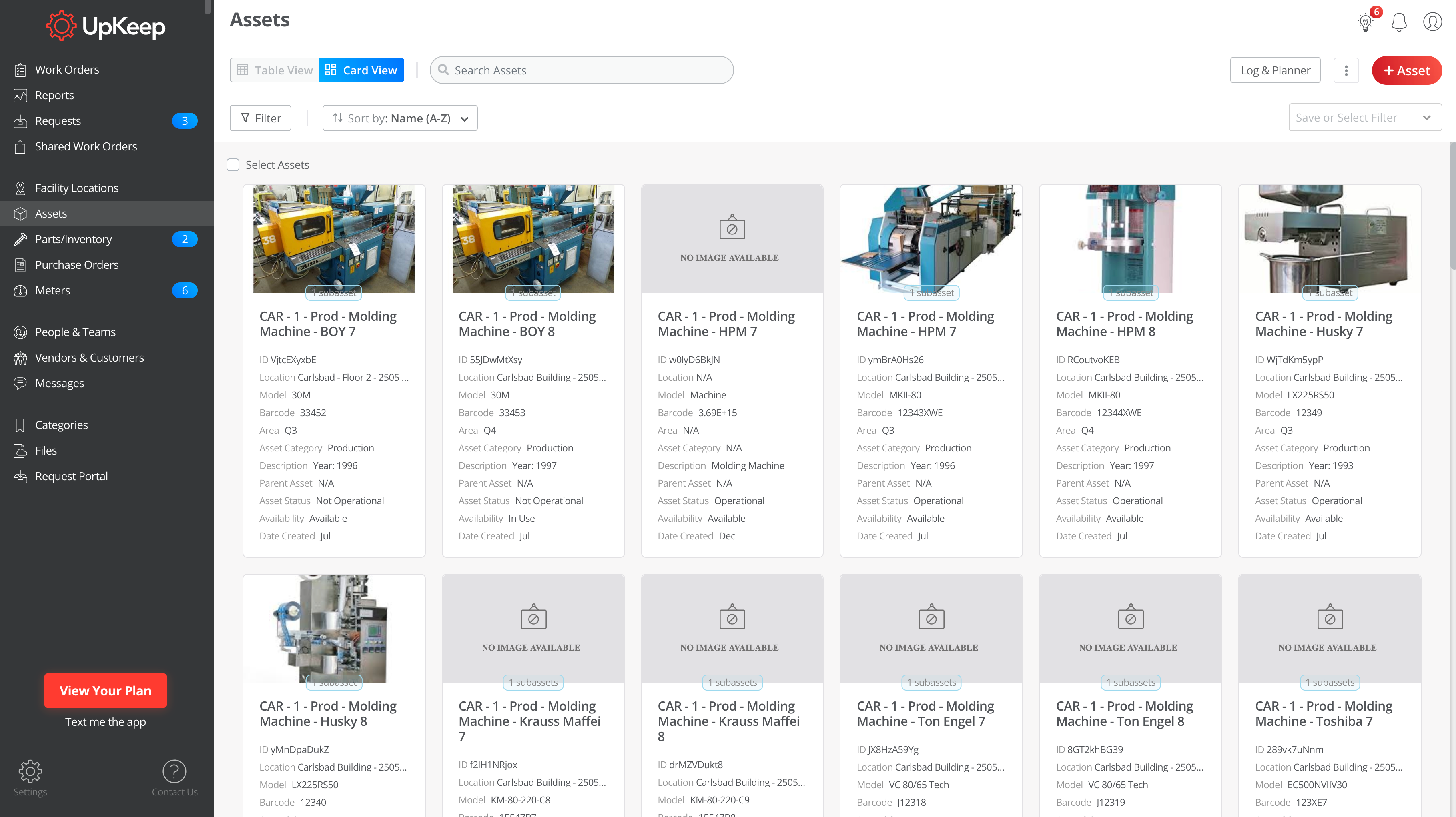This screenshot has width=1456, height=817.
Task: Open the Filter options panel
Action: pos(261,119)
